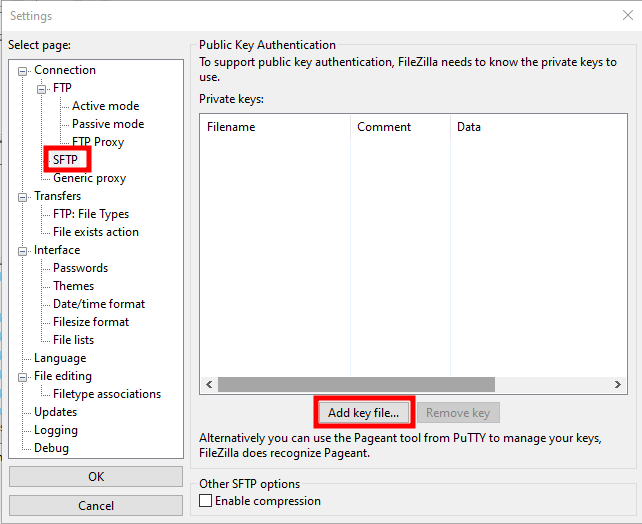Click the horizontal scrollbar thumb

[x=356, y=384]
